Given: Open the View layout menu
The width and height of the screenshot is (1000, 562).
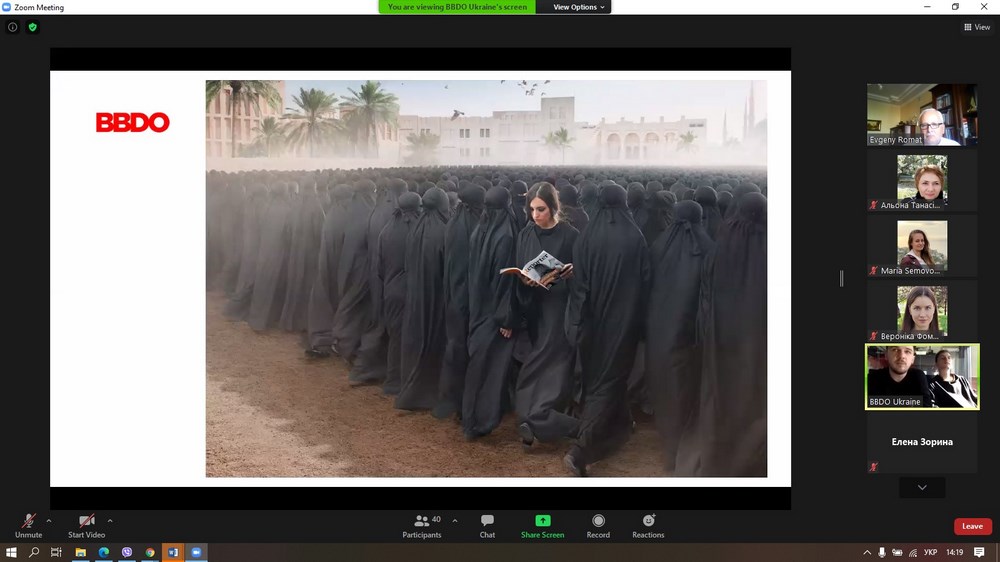Looking at the screenshot, I should [x=977, y=27].
